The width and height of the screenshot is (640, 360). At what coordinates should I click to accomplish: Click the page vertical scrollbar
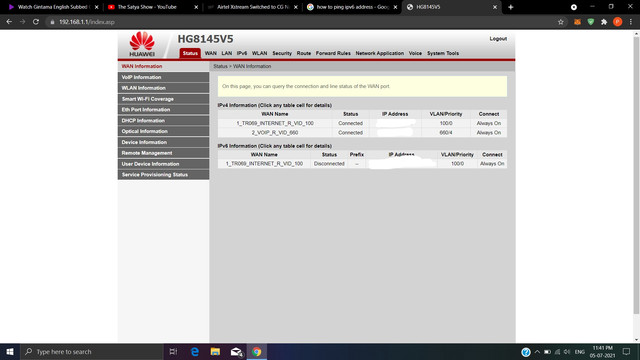636,176
